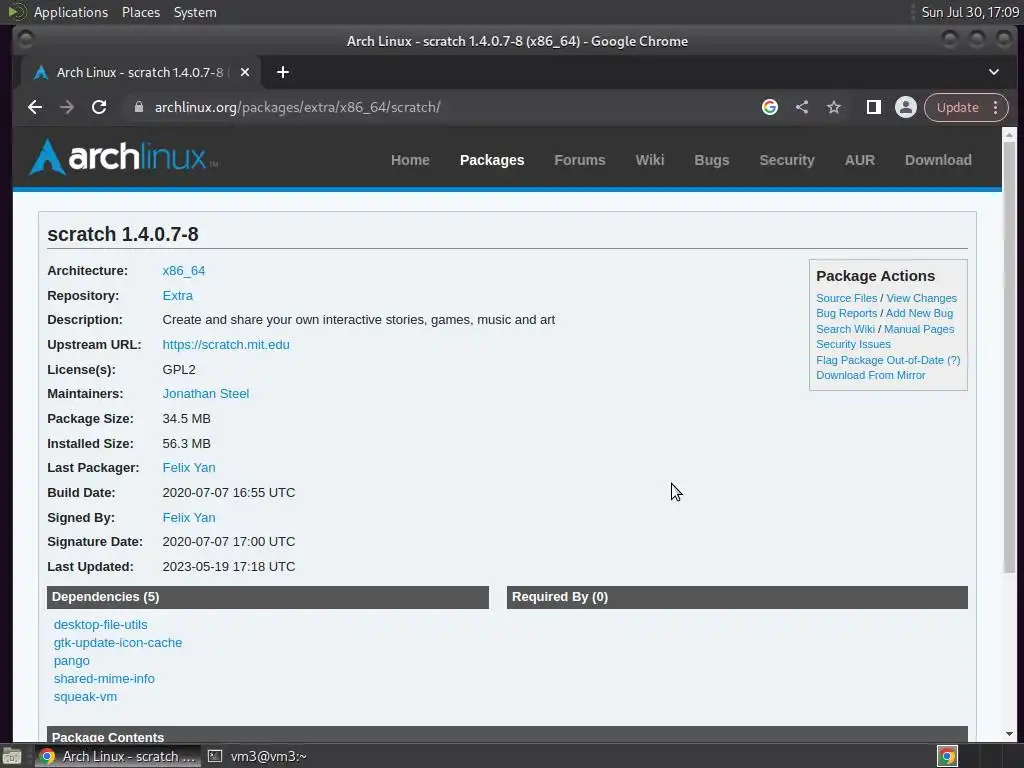Open the Google icon in address bar
Screen dimensions: 1024x768
click(770, 107)
